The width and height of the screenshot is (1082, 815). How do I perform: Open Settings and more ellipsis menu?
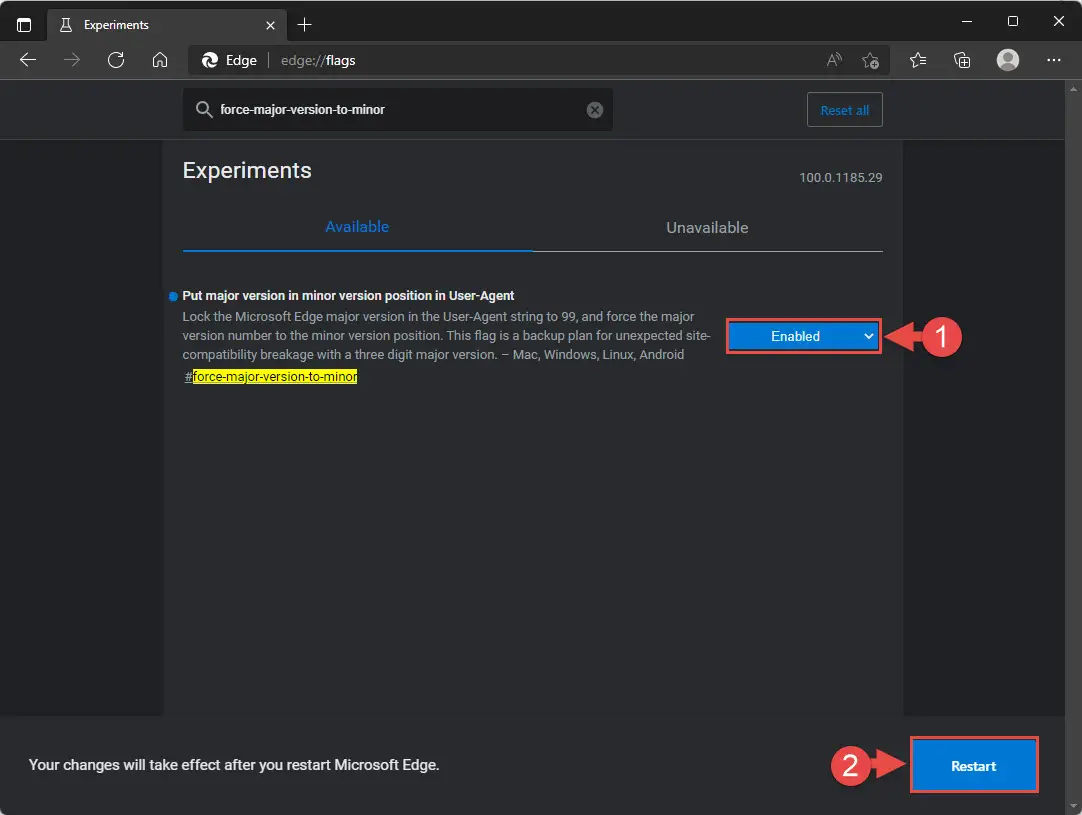[x=1053, y=60]
